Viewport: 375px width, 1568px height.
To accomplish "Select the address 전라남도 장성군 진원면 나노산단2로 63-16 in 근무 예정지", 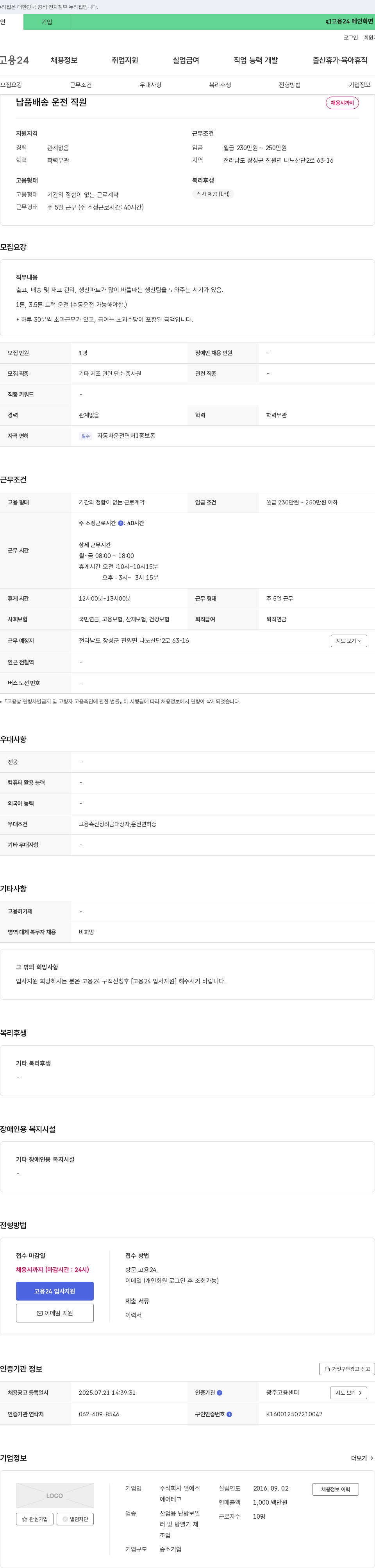I will click(x=134, y=641).
